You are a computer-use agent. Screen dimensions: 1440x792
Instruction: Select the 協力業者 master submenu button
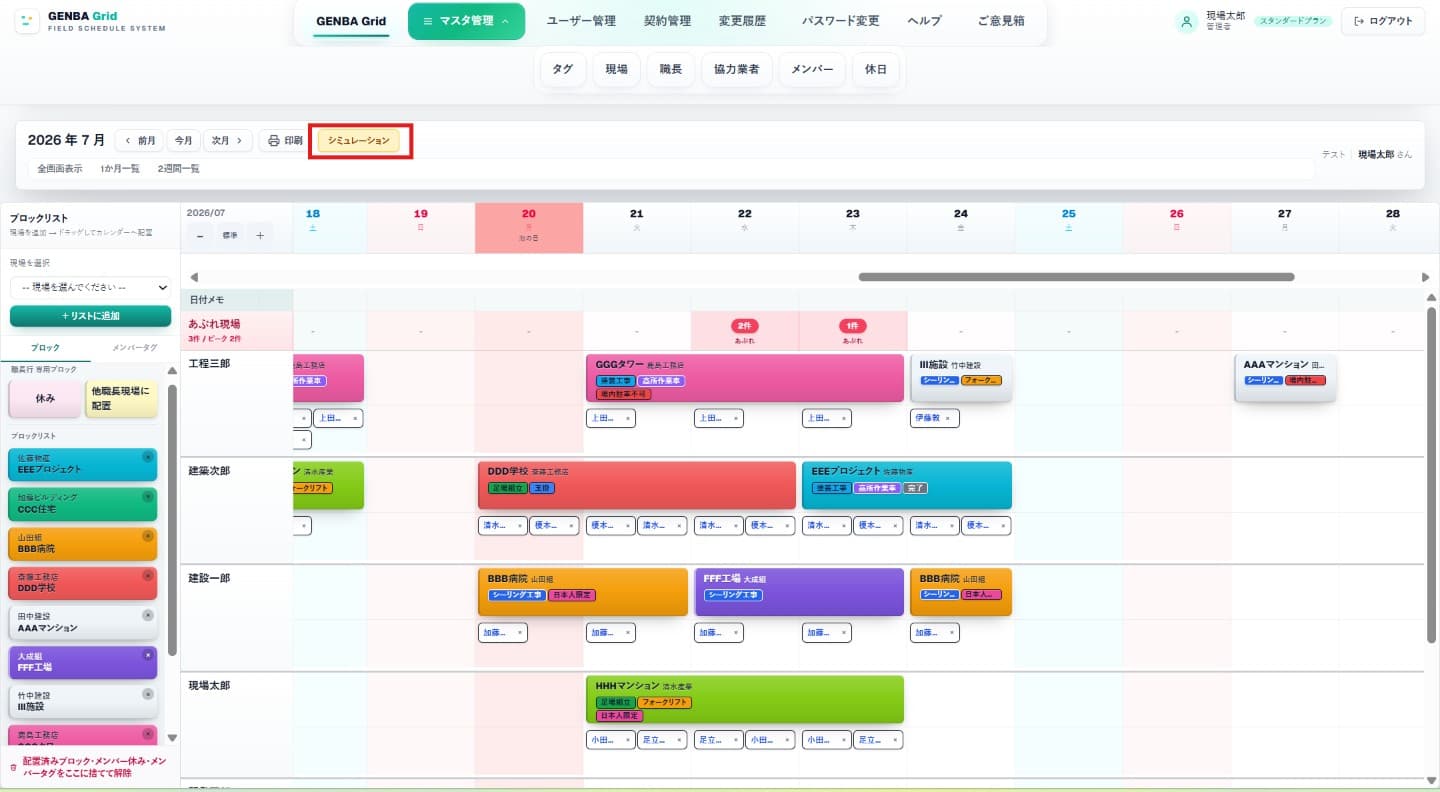point(737,70)
